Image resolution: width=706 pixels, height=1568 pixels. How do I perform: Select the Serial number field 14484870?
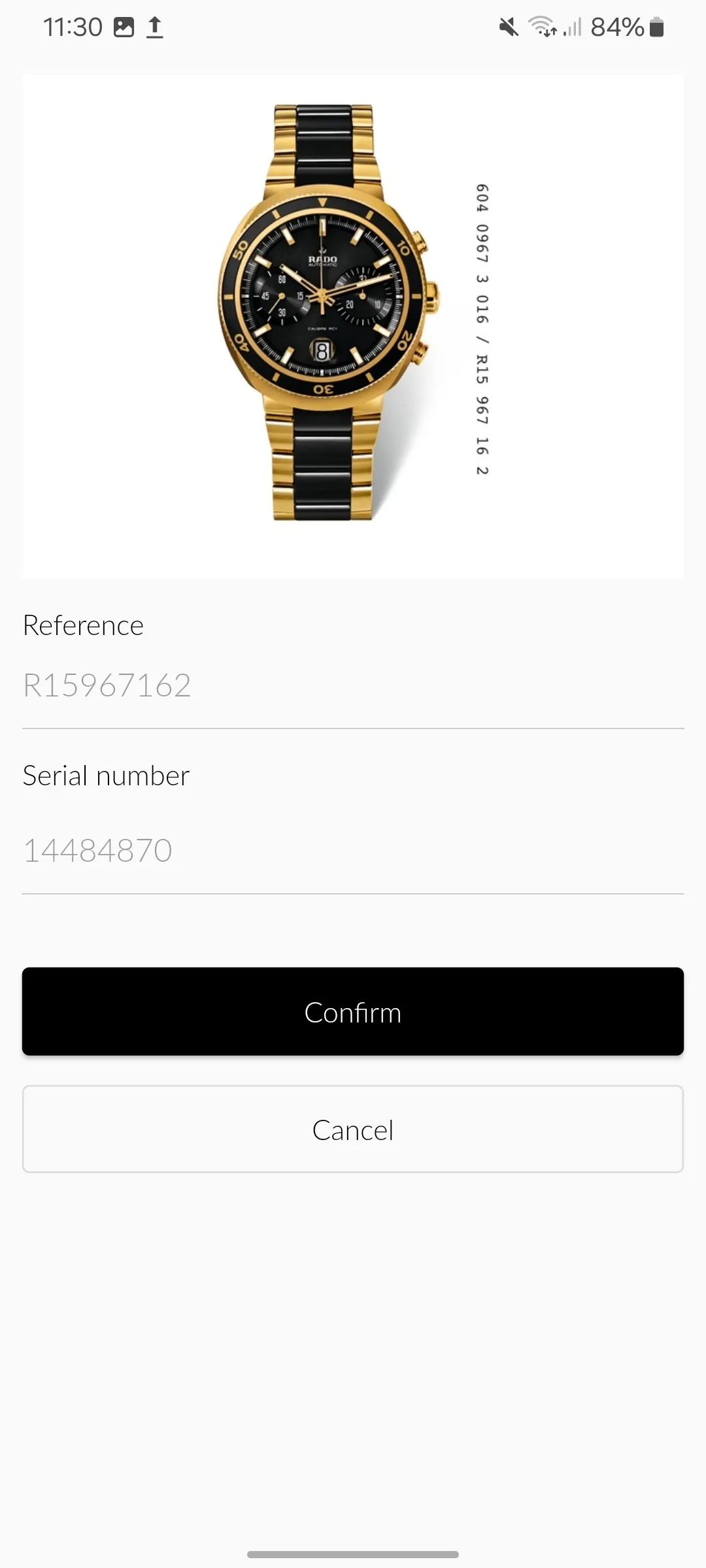click(x=353, y=851)
